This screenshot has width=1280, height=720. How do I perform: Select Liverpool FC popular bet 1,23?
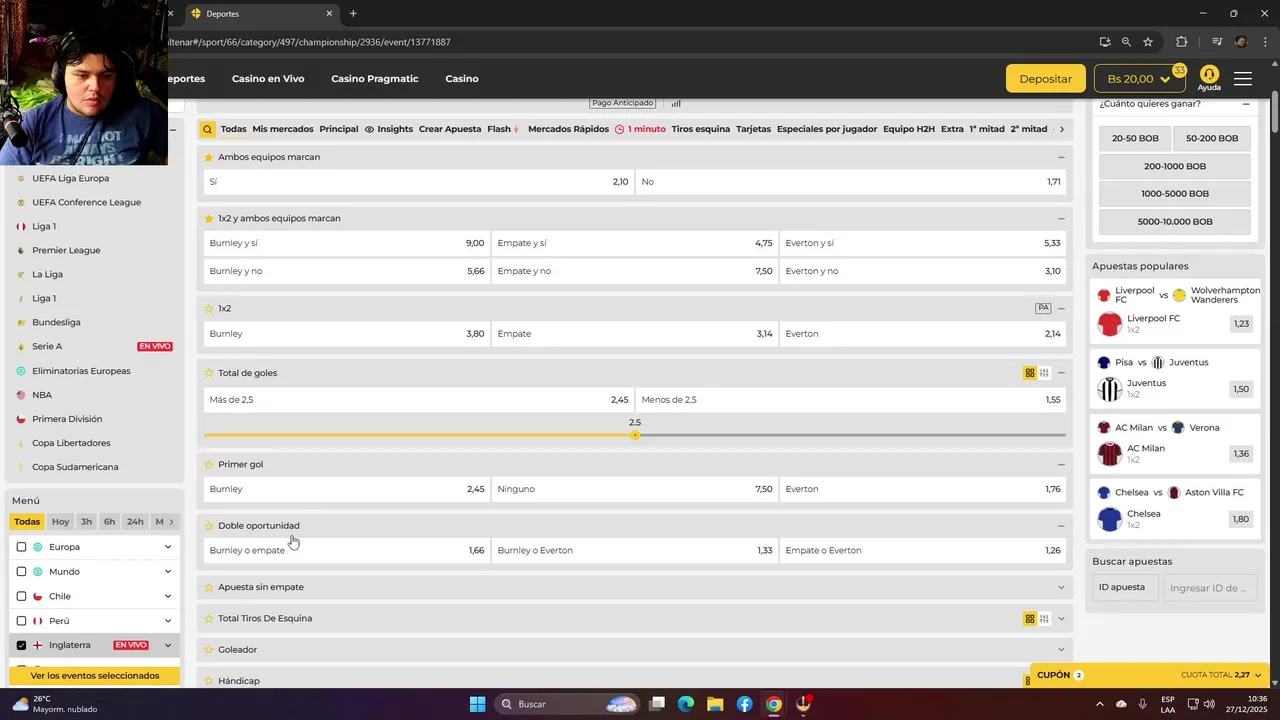(x=1241, y=324)
